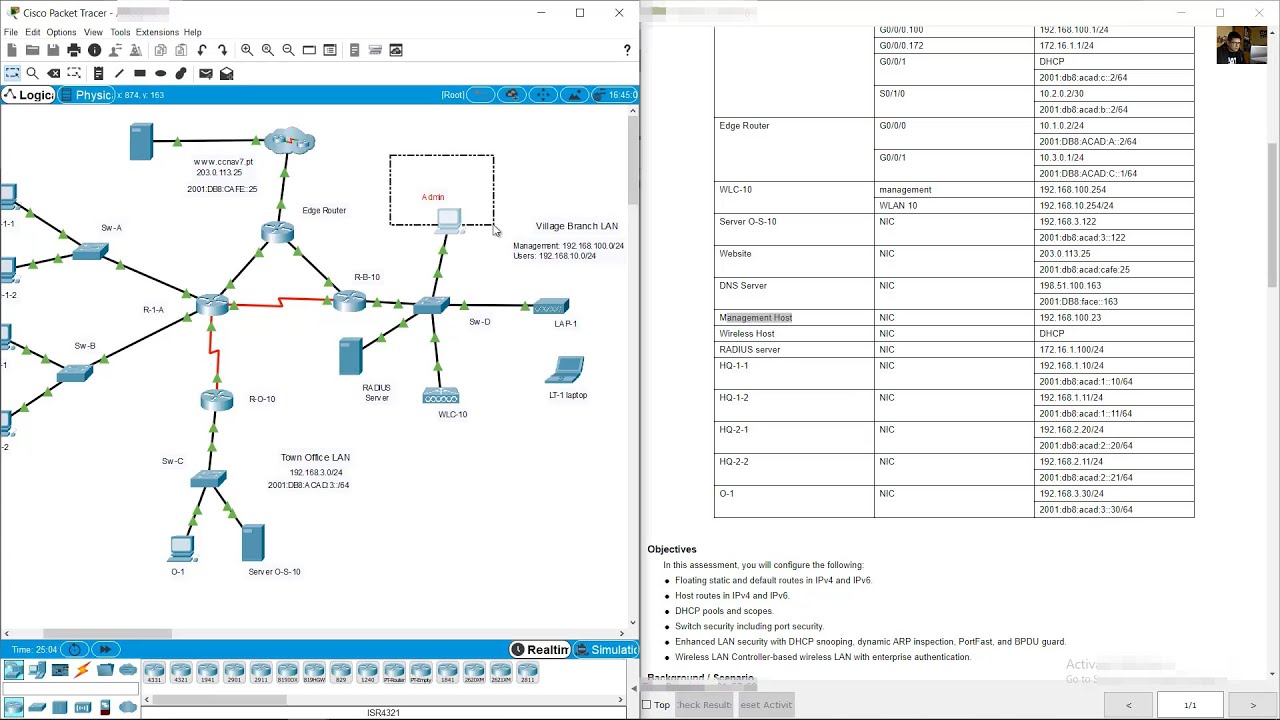Screen dimensions: 1280x720
Task: Click the 'Village Branch LAN' label
Action: click(576, 226)
